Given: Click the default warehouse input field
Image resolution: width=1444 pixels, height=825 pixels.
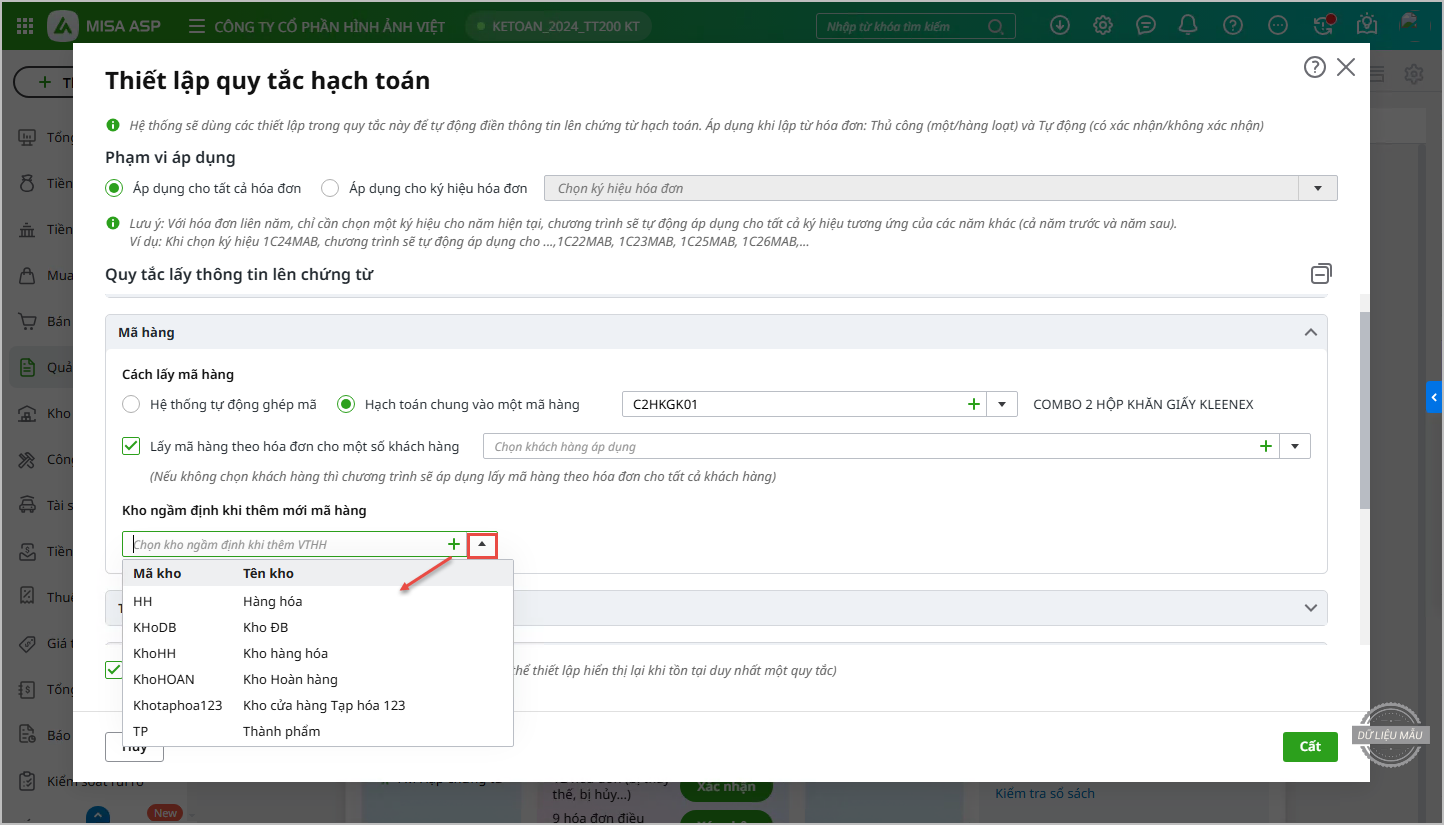Looking at the screenshot, I should click(x=285, y=544).
